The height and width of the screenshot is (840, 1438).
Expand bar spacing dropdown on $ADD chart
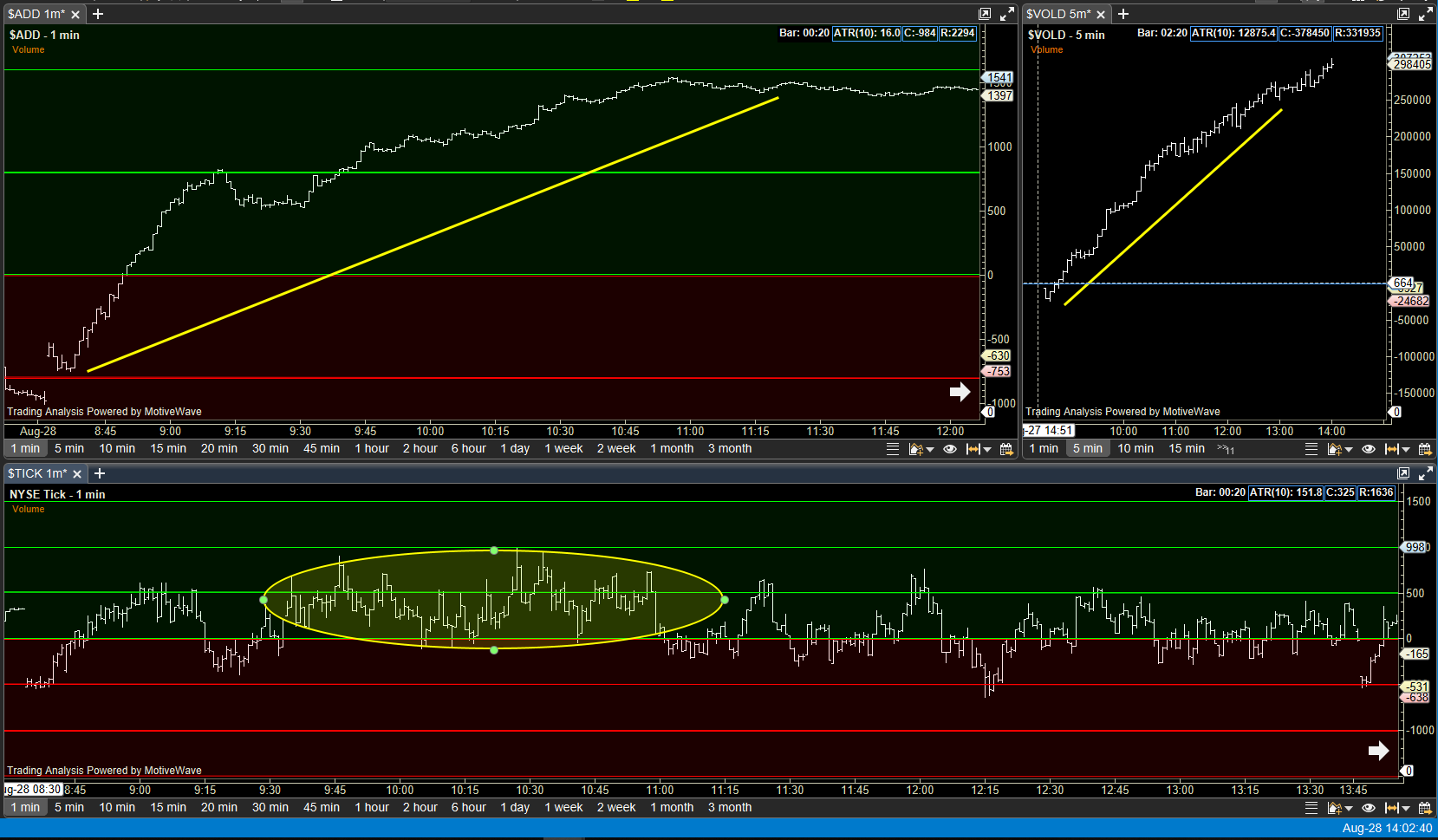[987, 450]
